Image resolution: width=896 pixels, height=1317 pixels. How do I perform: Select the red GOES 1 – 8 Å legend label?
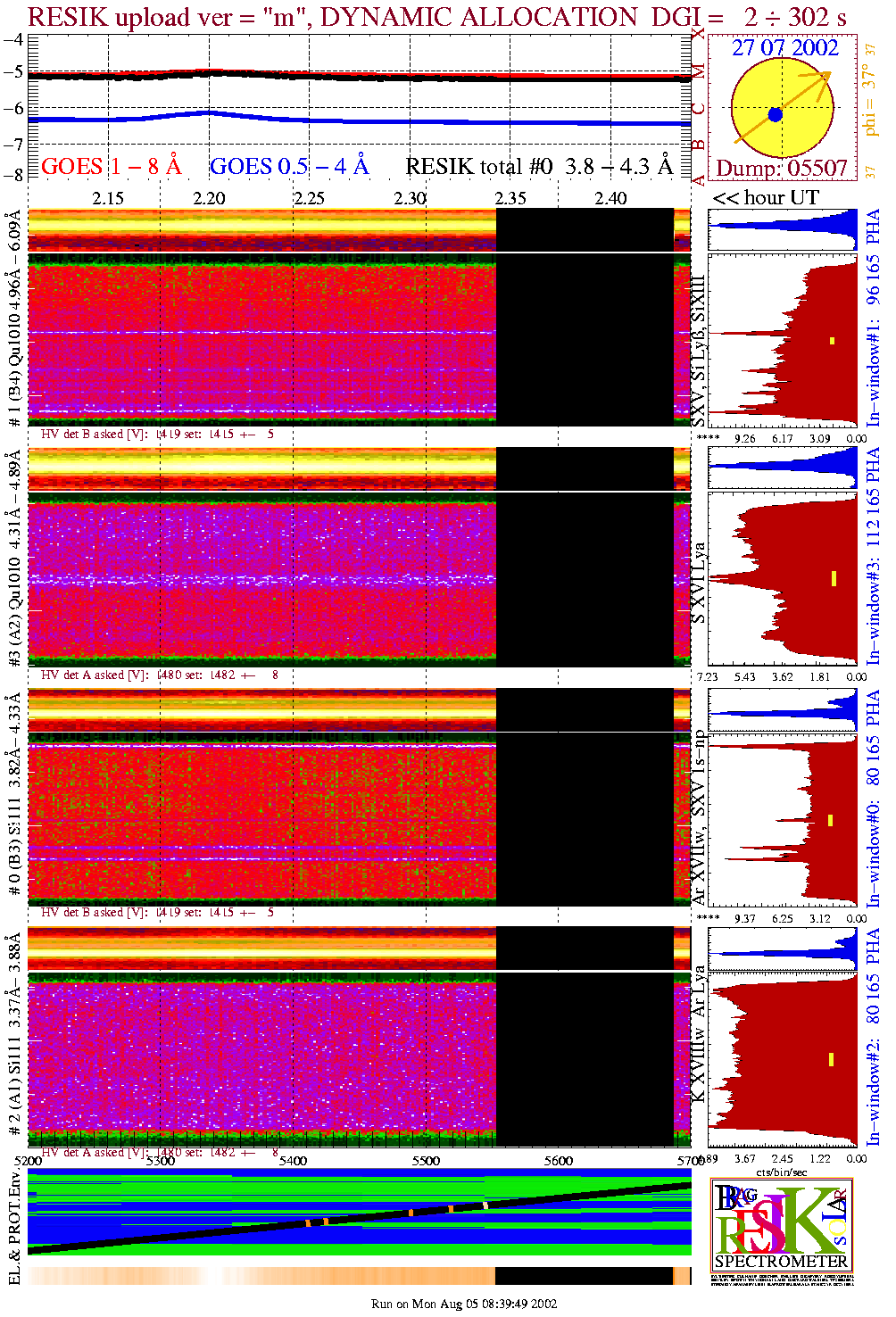(x=112, y=167)
